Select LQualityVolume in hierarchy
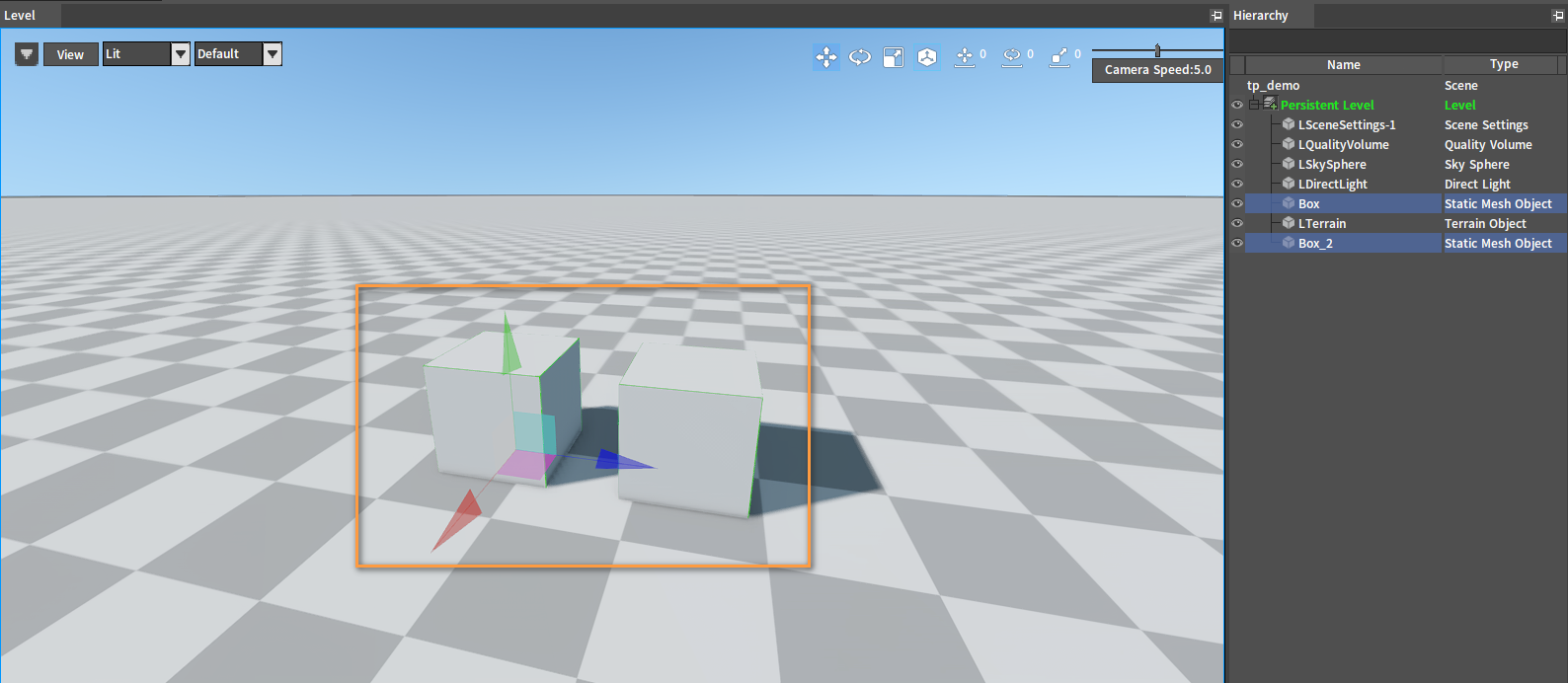 1343,145
